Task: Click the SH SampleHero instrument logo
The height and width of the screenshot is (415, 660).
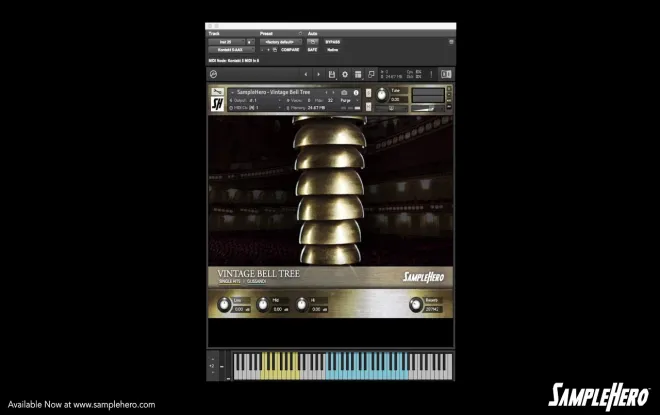Action: (x=218, y=104)
